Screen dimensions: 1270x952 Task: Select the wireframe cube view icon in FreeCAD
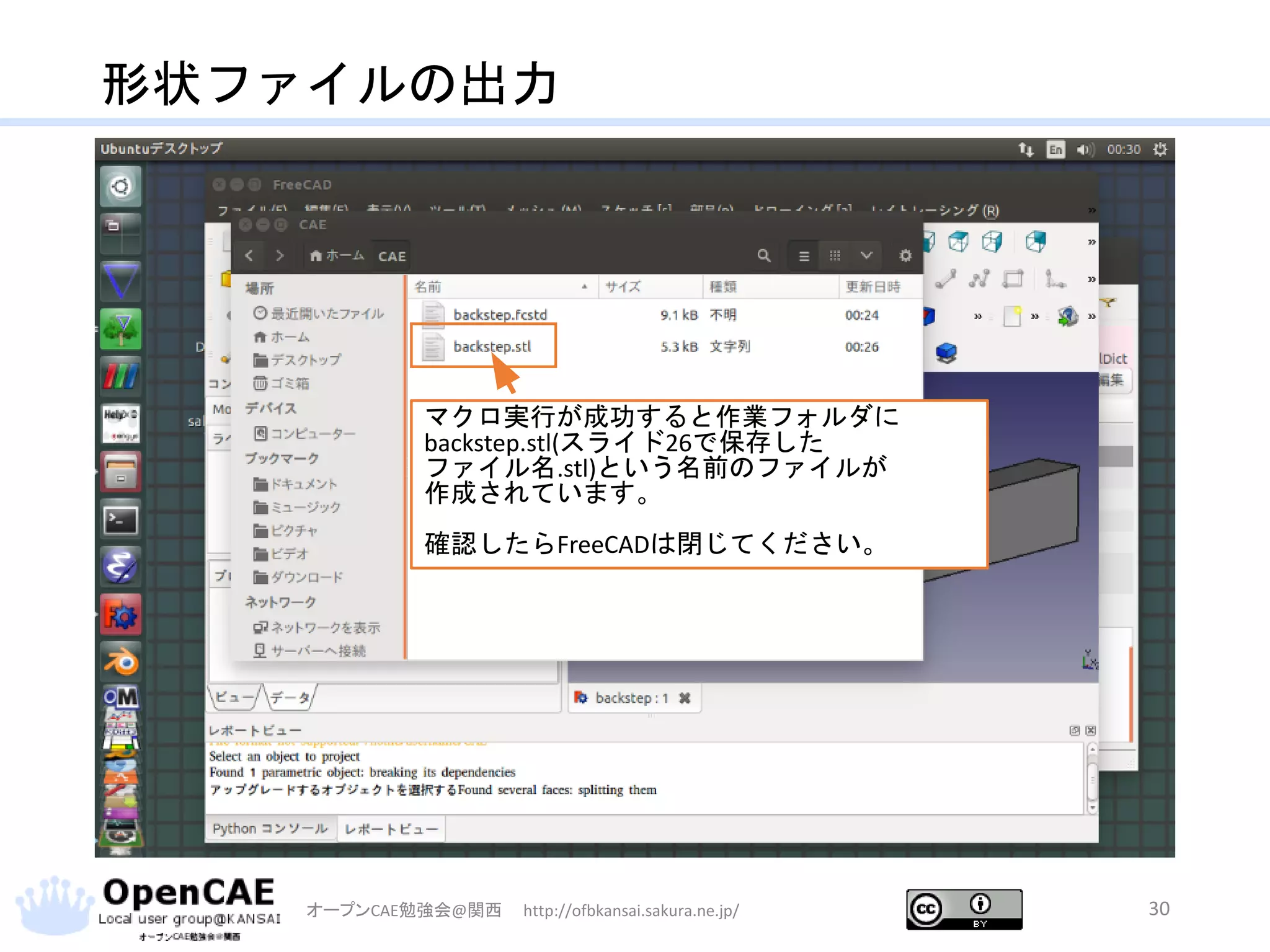click(958, 241)
